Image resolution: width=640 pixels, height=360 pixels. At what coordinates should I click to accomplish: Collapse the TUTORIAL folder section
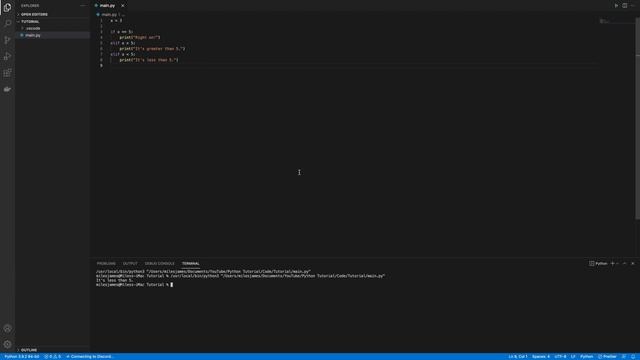click(52, 21)
